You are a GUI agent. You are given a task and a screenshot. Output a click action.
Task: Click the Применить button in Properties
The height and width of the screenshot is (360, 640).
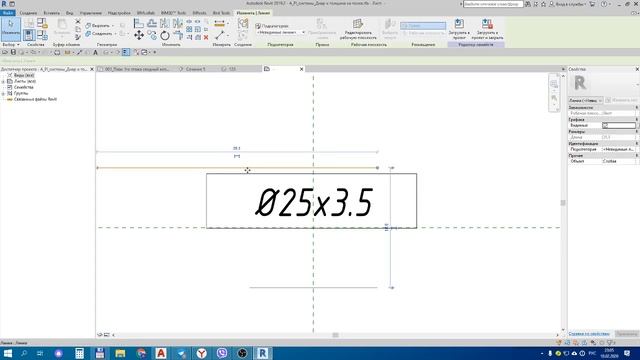627,334
